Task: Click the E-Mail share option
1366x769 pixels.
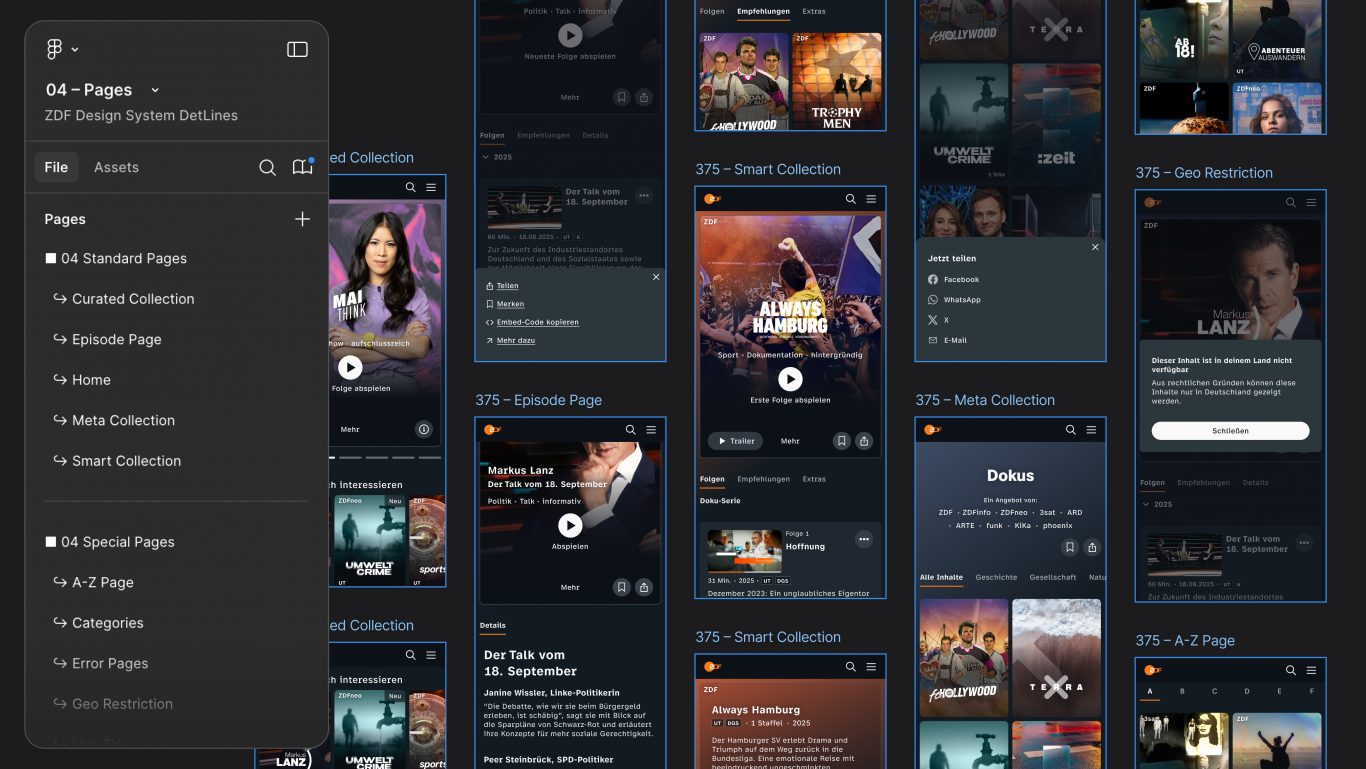Action: point(947,340)
